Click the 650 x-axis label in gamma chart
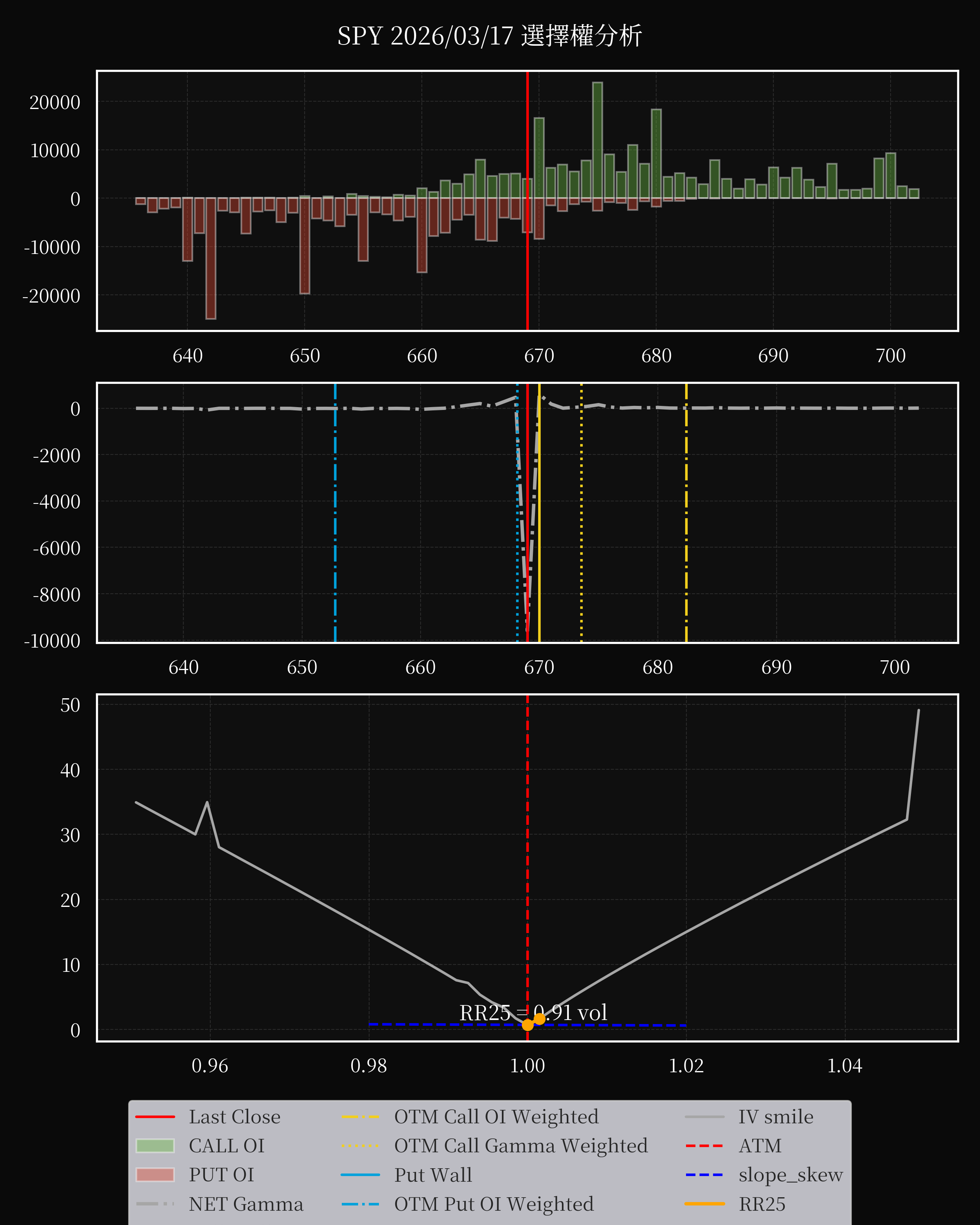 [302, 667]
